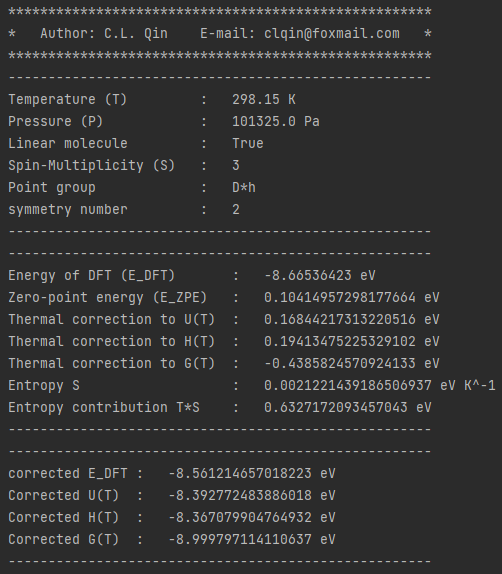Click the thermal correction to U(T) value
This screenshot has width=502, height=574.
click(x=352, y=319)
